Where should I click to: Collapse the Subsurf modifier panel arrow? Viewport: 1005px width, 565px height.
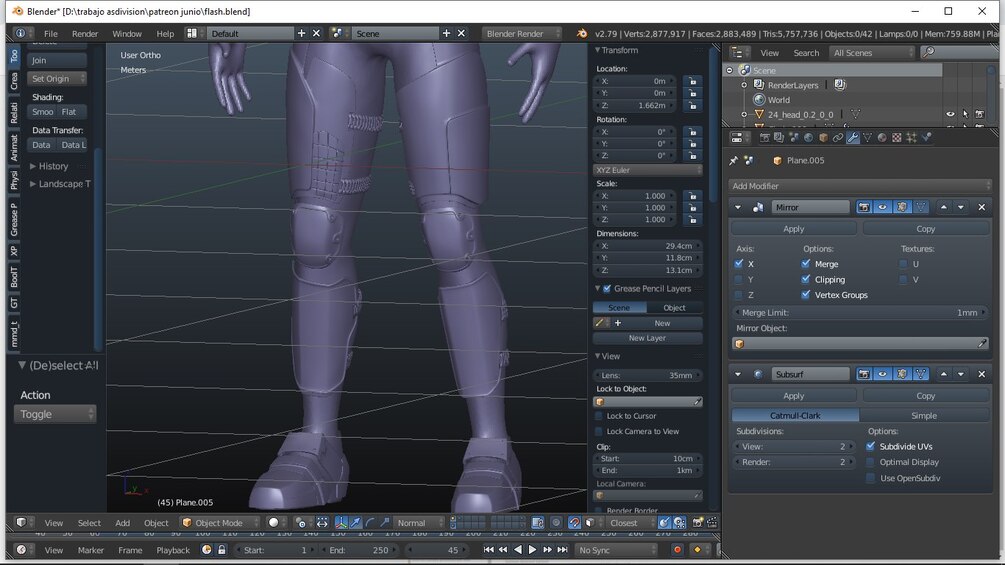[738, 374]
